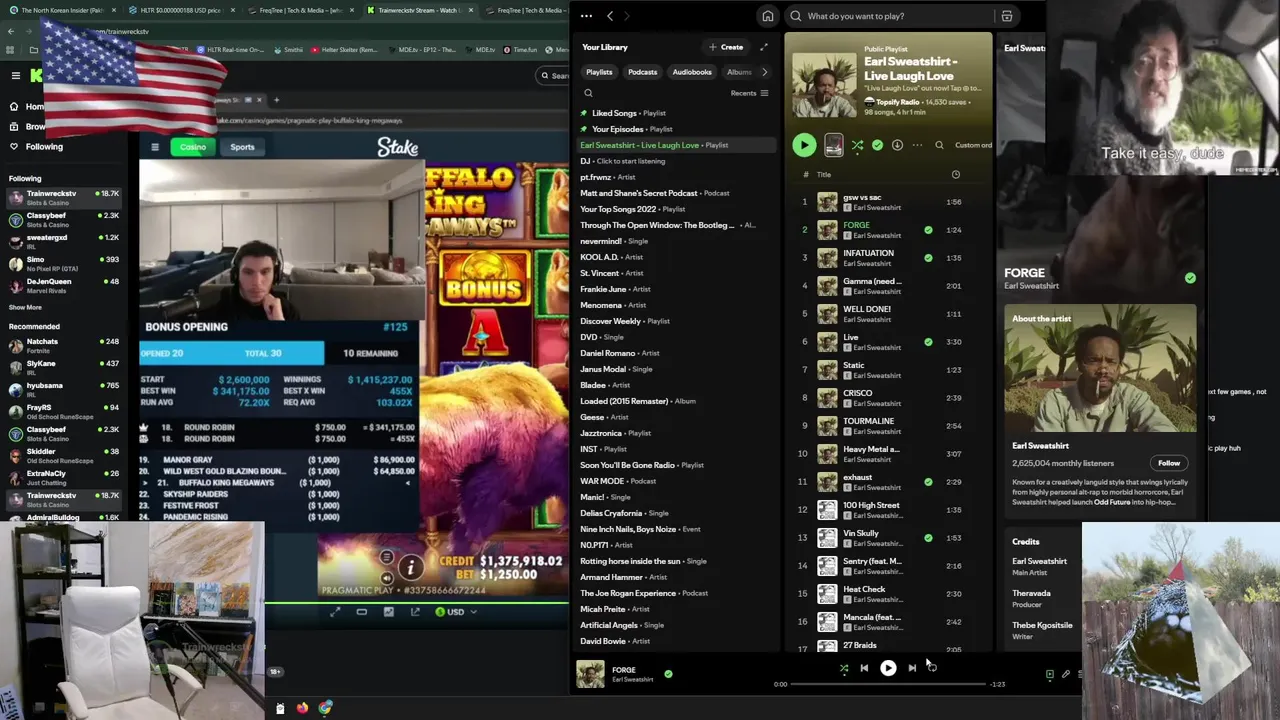Filter library by Albums chip
This screenshot has width=1280, height=720.
pos(739,72)
